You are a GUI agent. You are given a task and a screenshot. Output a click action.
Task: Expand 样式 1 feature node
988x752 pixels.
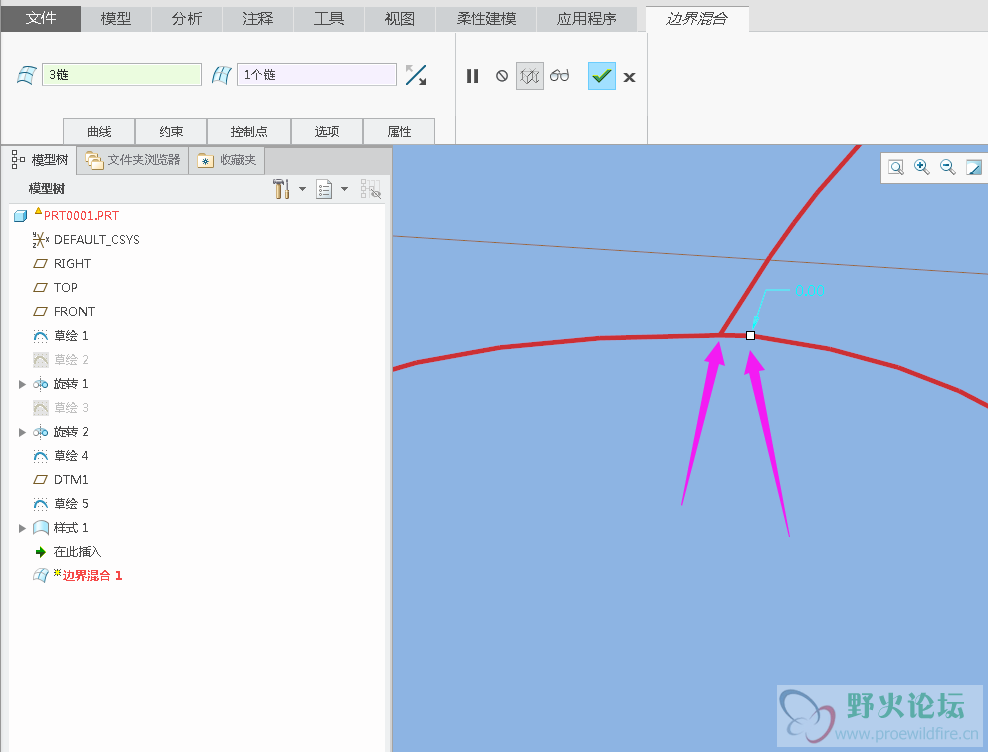(22, 528)
